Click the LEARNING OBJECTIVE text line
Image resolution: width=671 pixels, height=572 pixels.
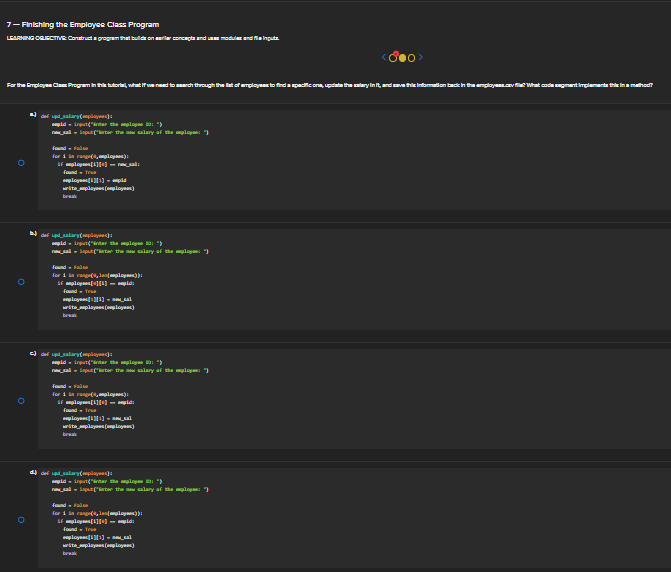[x=143, y=39]
